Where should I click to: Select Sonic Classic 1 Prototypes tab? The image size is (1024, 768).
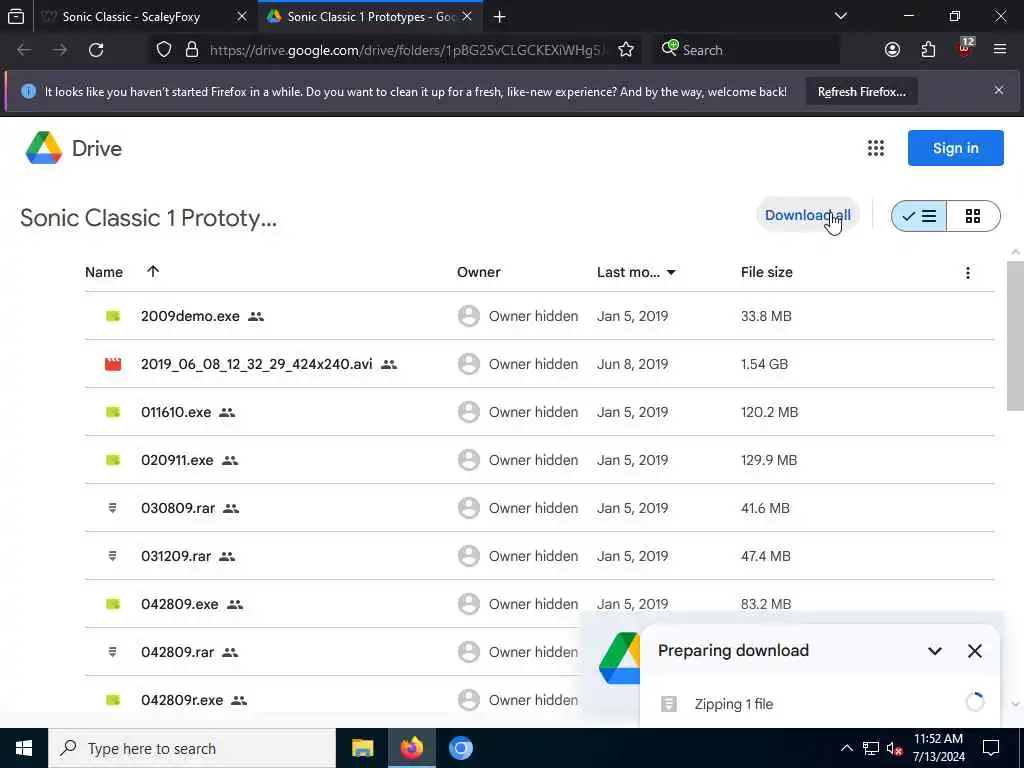pos(370,16)
